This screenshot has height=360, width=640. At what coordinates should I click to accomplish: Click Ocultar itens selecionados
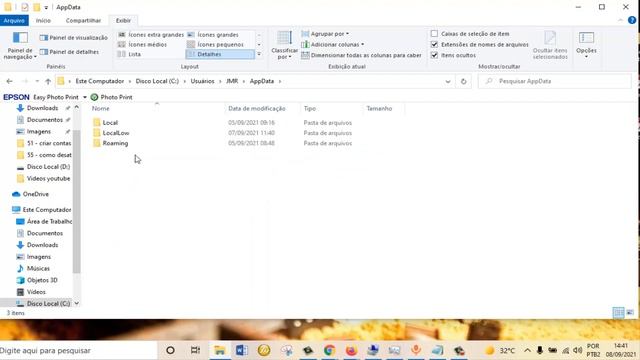tap(550, 45)
